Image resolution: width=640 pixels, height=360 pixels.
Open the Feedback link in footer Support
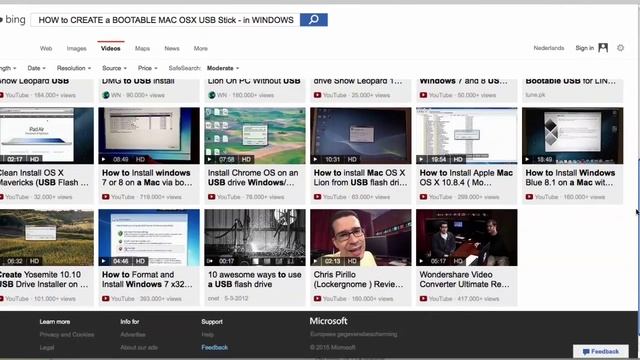tap(214, 347)
